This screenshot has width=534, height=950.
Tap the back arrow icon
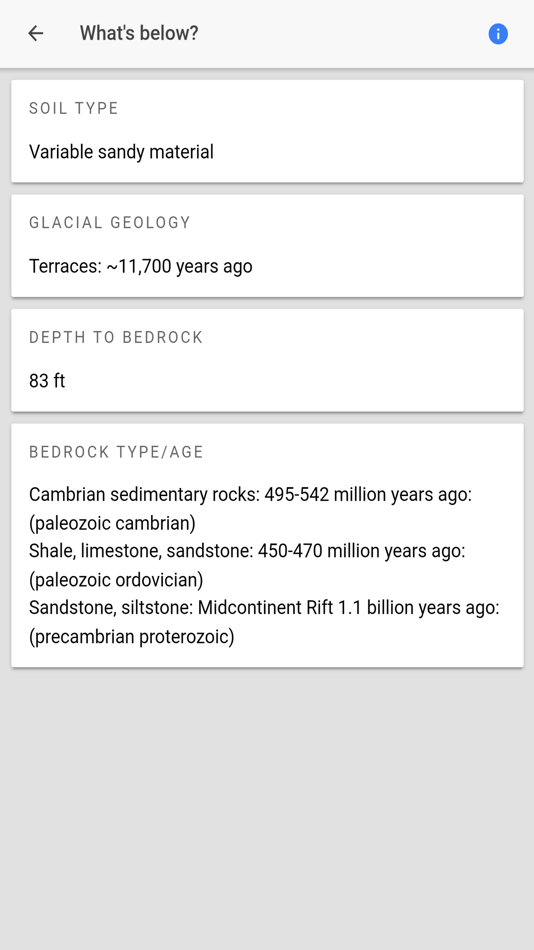pyautogui.click(x=36, y=33)
